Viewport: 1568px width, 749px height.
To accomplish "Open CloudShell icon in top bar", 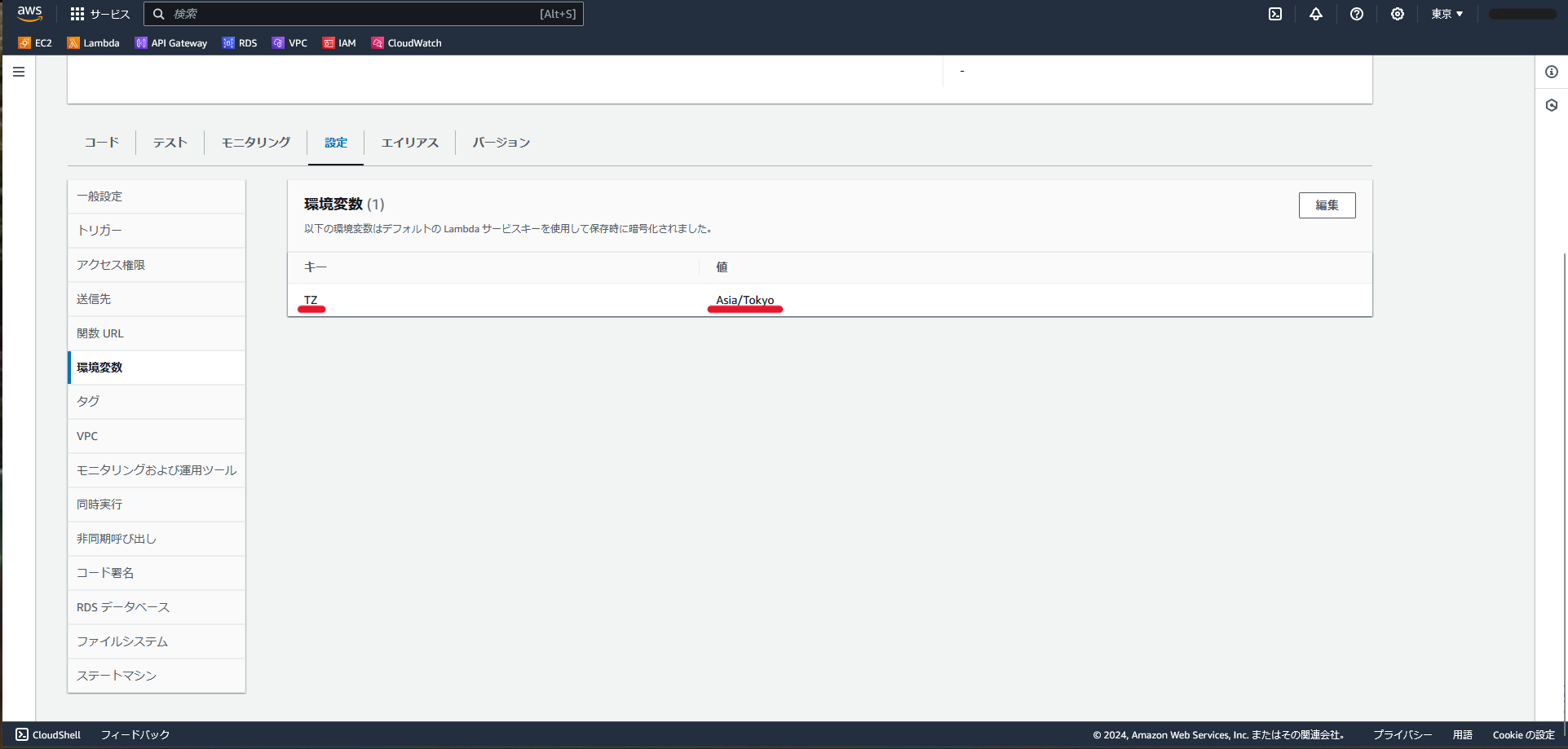I will (1275, 14).
